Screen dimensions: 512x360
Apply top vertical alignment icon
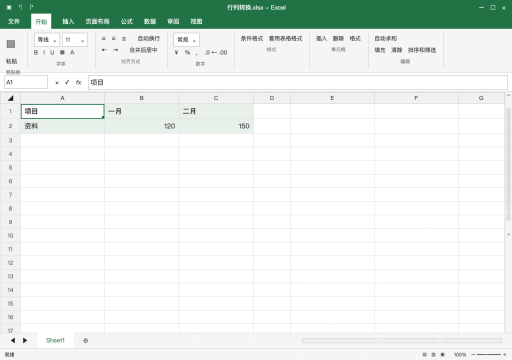104,39
